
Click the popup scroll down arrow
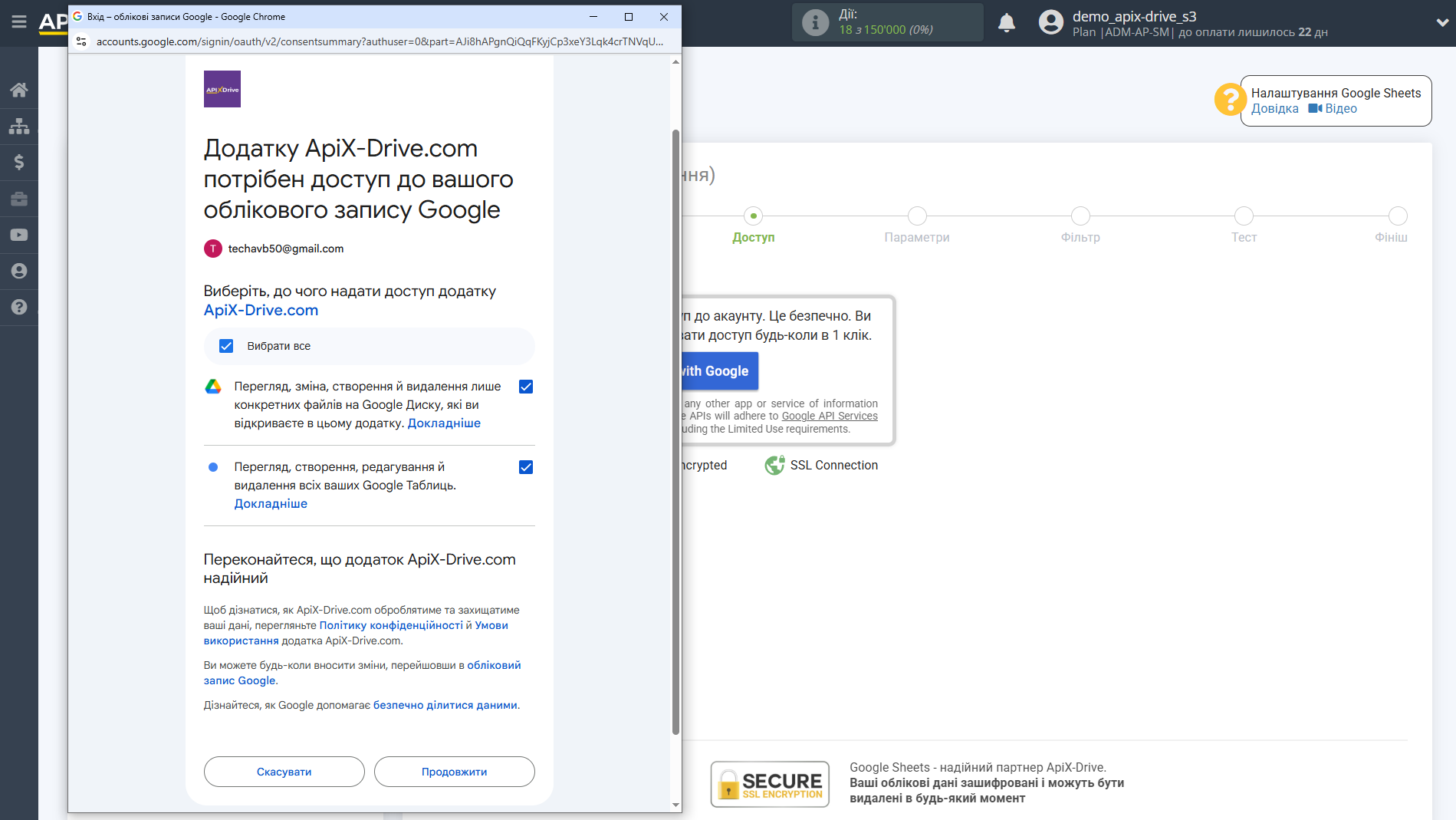click(675, 805)
